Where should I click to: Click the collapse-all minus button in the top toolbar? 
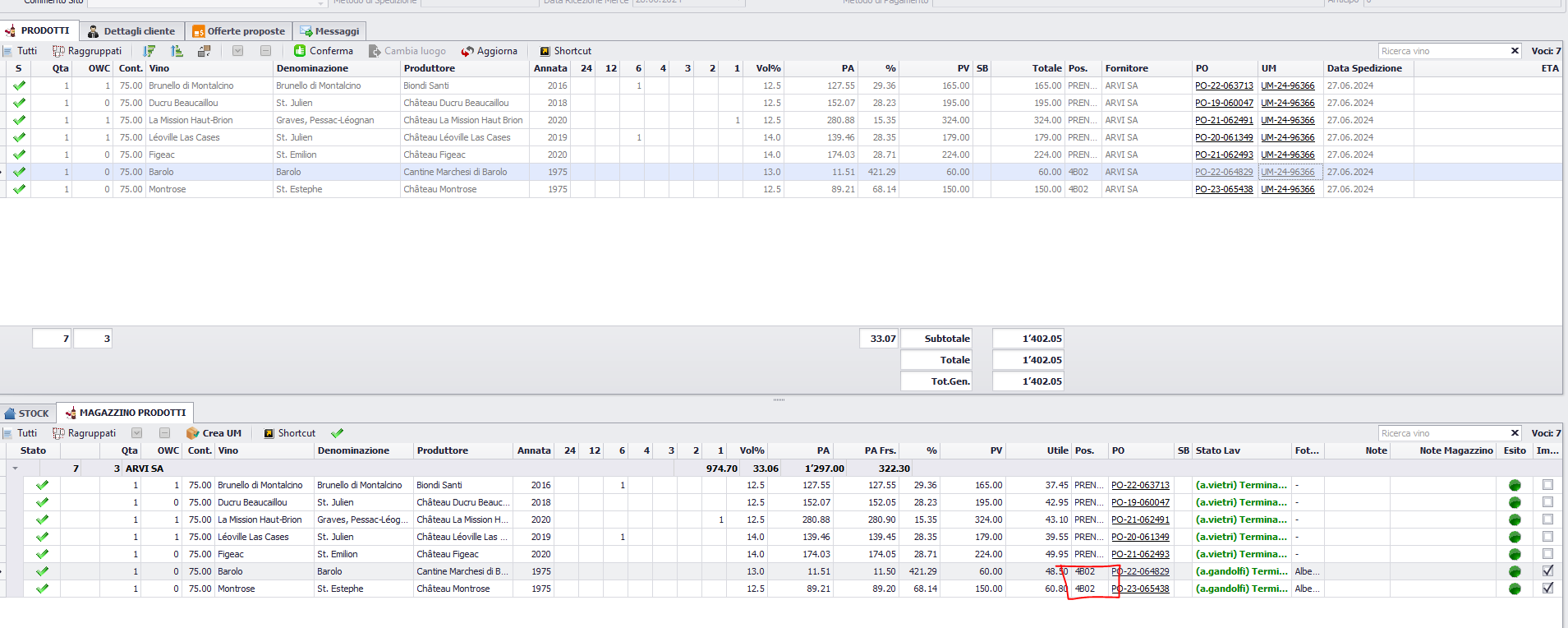point(265,51)
